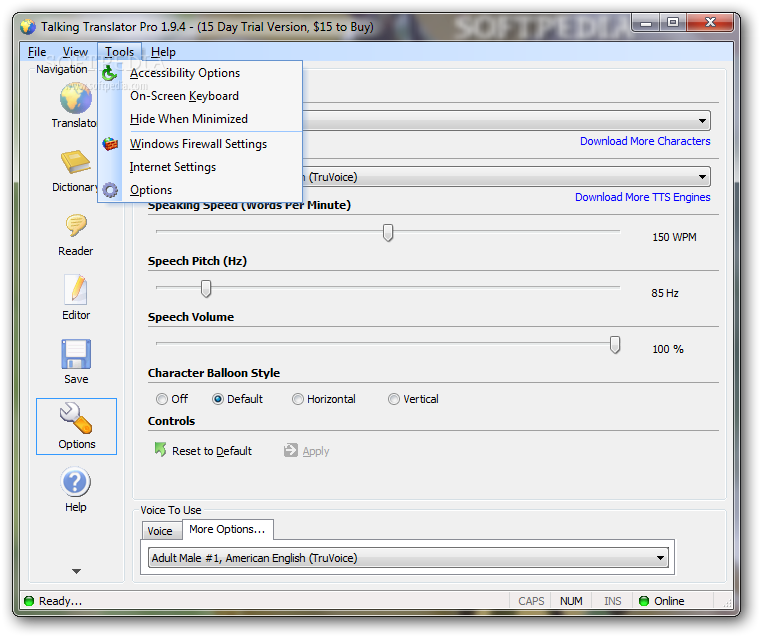
Task: Click the 100 % volume value
Action: tap(668, 349)
